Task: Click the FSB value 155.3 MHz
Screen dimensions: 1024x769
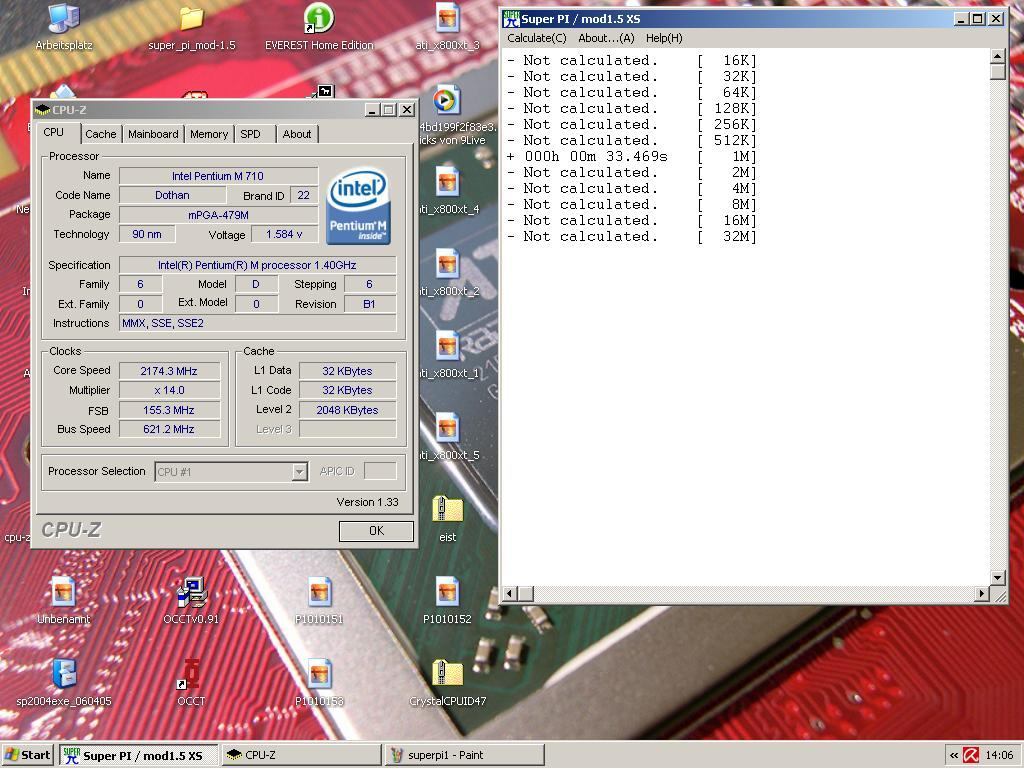Action: click(169, 410)
